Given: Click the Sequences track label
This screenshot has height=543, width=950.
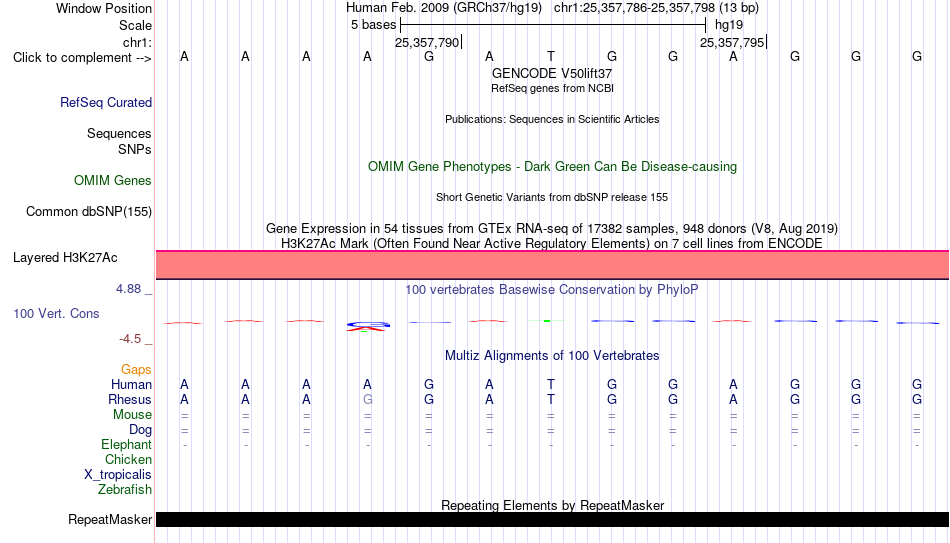Looking at the screenshot, I should coord(119,133).
